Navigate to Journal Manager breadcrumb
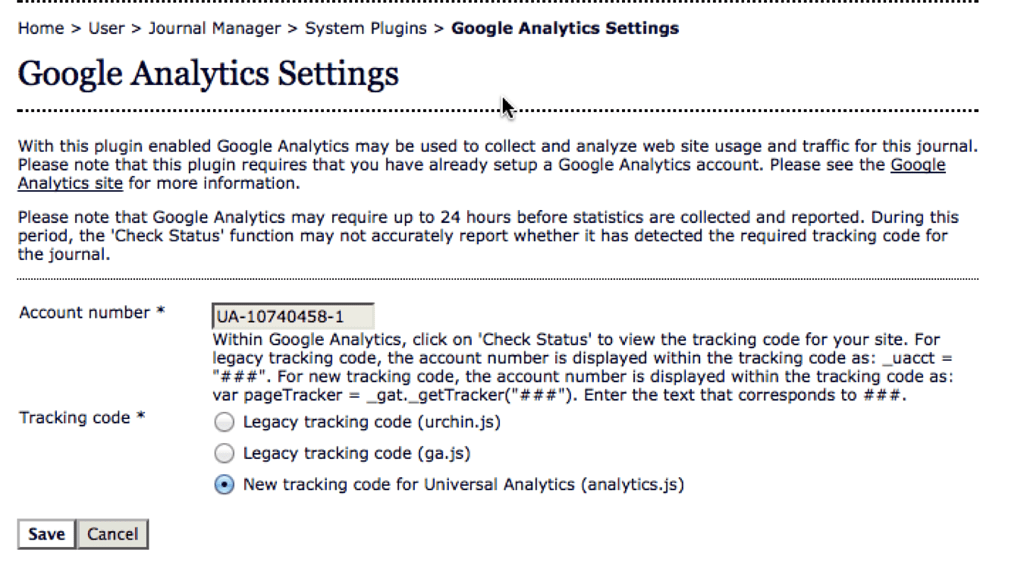The height and width of the screenshot is (563, 1024). point(214,28)
